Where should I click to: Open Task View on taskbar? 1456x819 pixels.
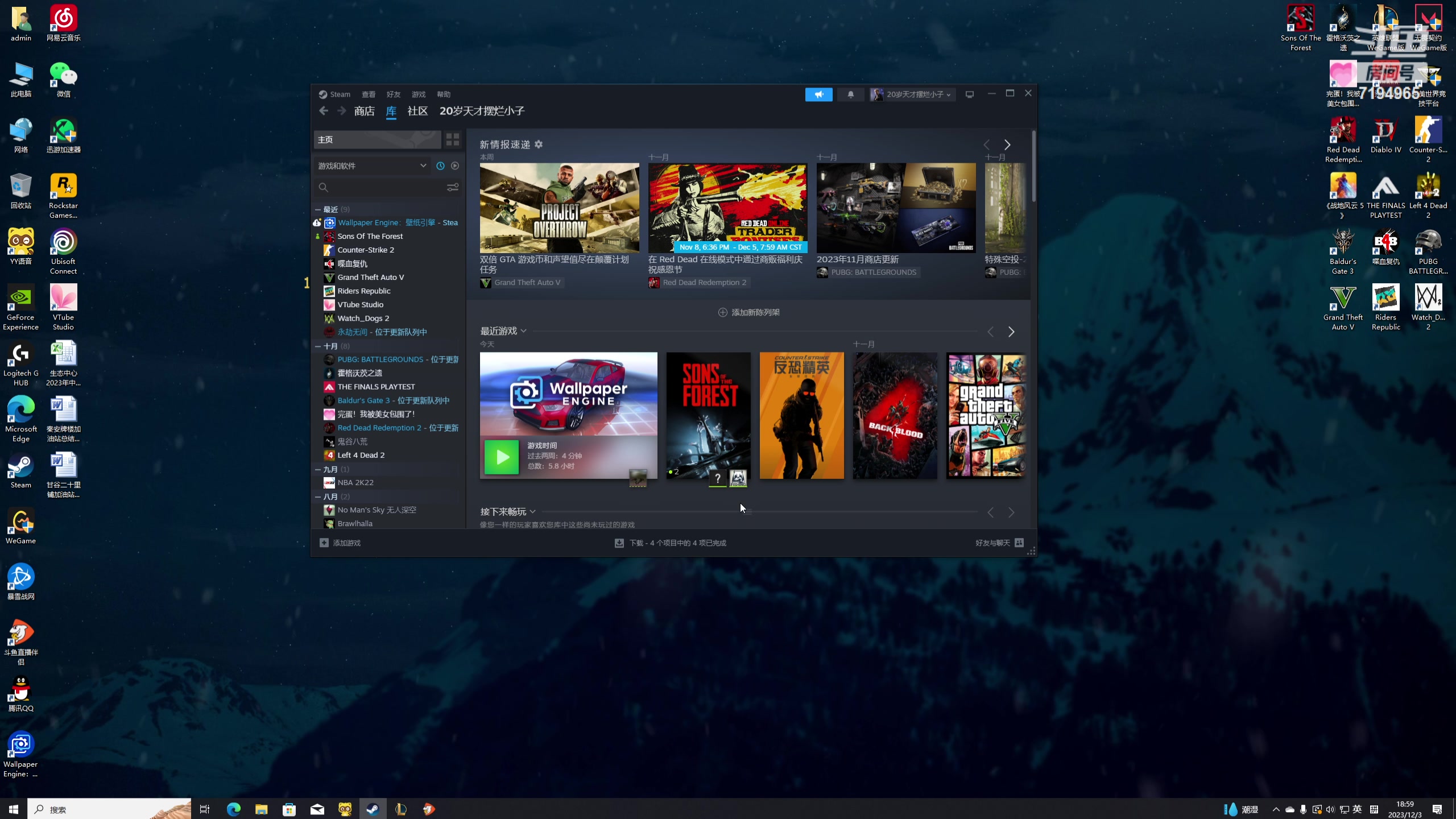pos(205,809)
